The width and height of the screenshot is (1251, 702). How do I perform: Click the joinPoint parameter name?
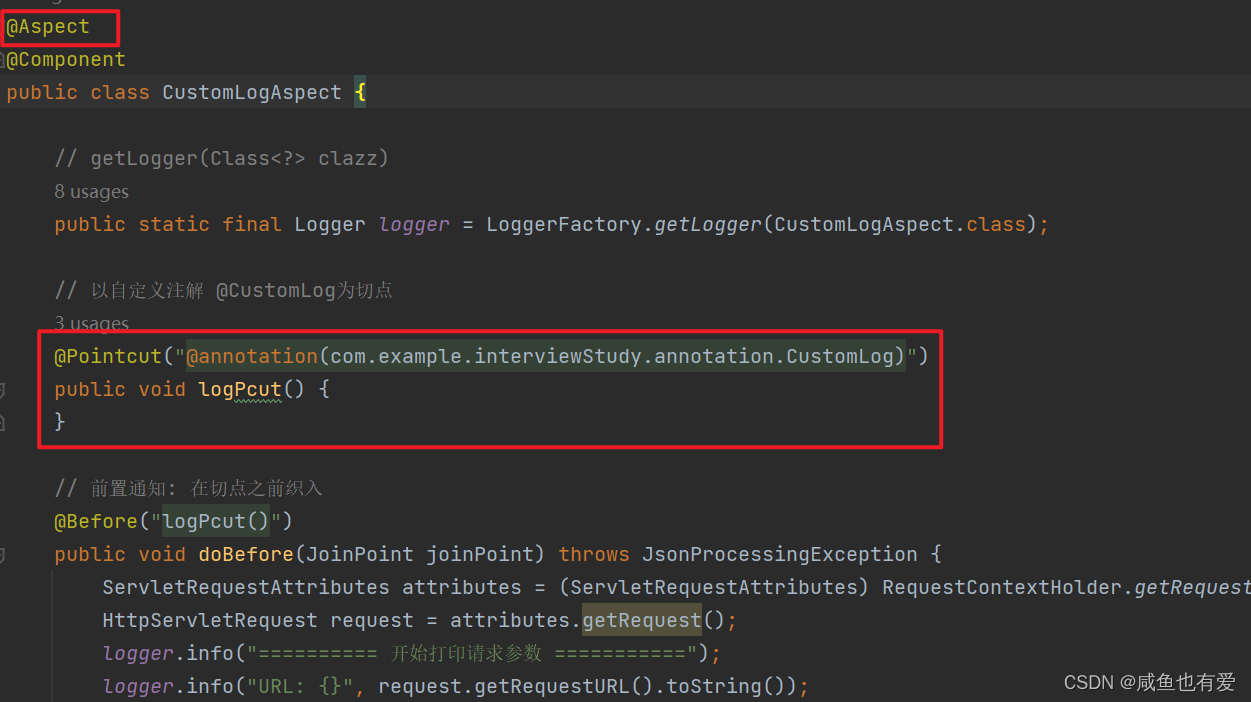(480, 554)
